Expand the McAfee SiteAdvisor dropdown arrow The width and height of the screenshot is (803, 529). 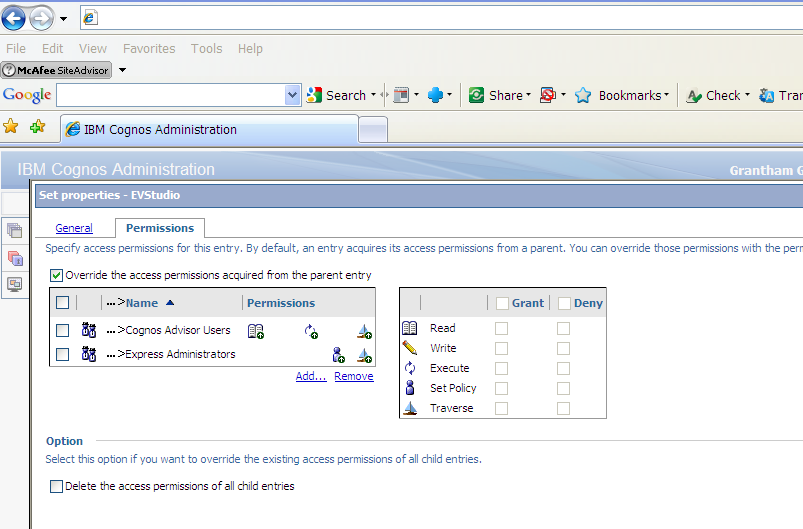[x=122, y=70]
